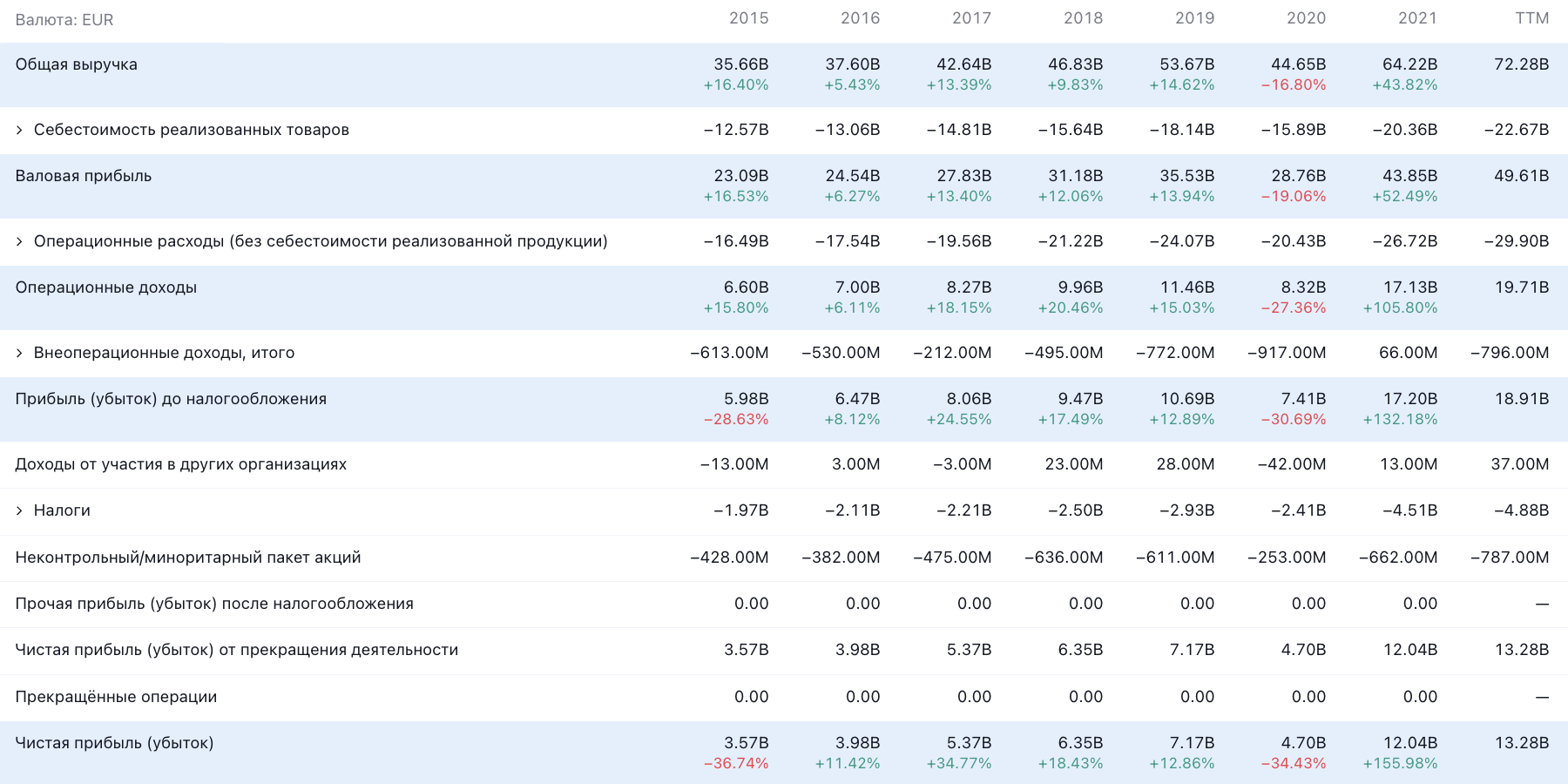Click the 2020 column header
This screenshot has height=784, width=1568.
click(1307, 18)
